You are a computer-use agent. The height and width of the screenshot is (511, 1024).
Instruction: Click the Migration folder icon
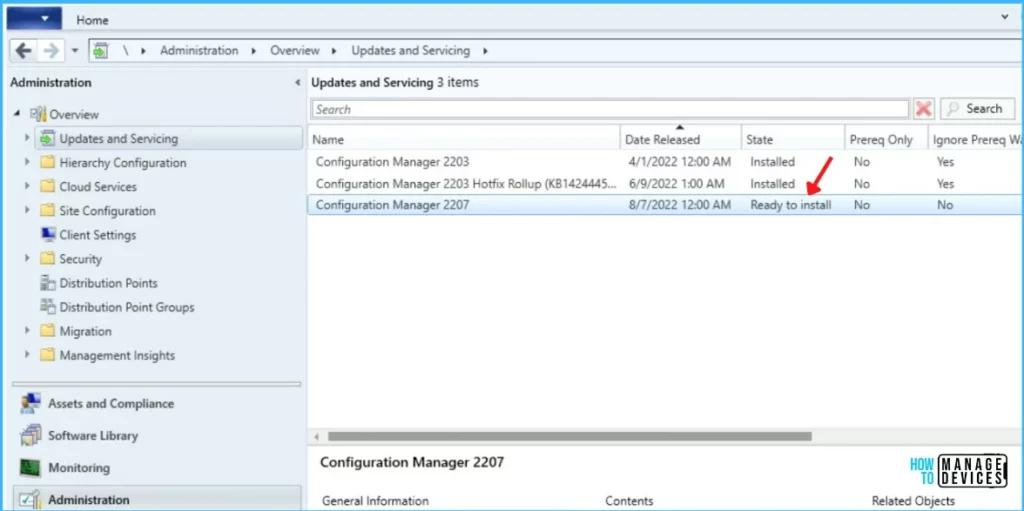coord(47,331)
